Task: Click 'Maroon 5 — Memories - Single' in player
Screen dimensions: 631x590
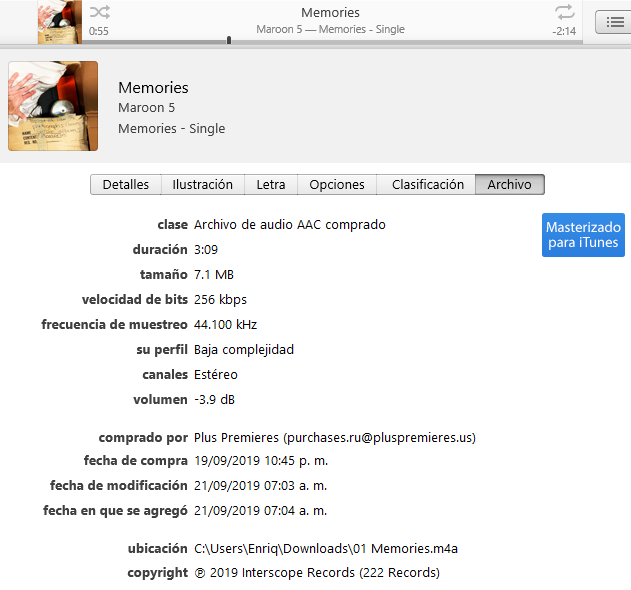Action: (330, 29)
